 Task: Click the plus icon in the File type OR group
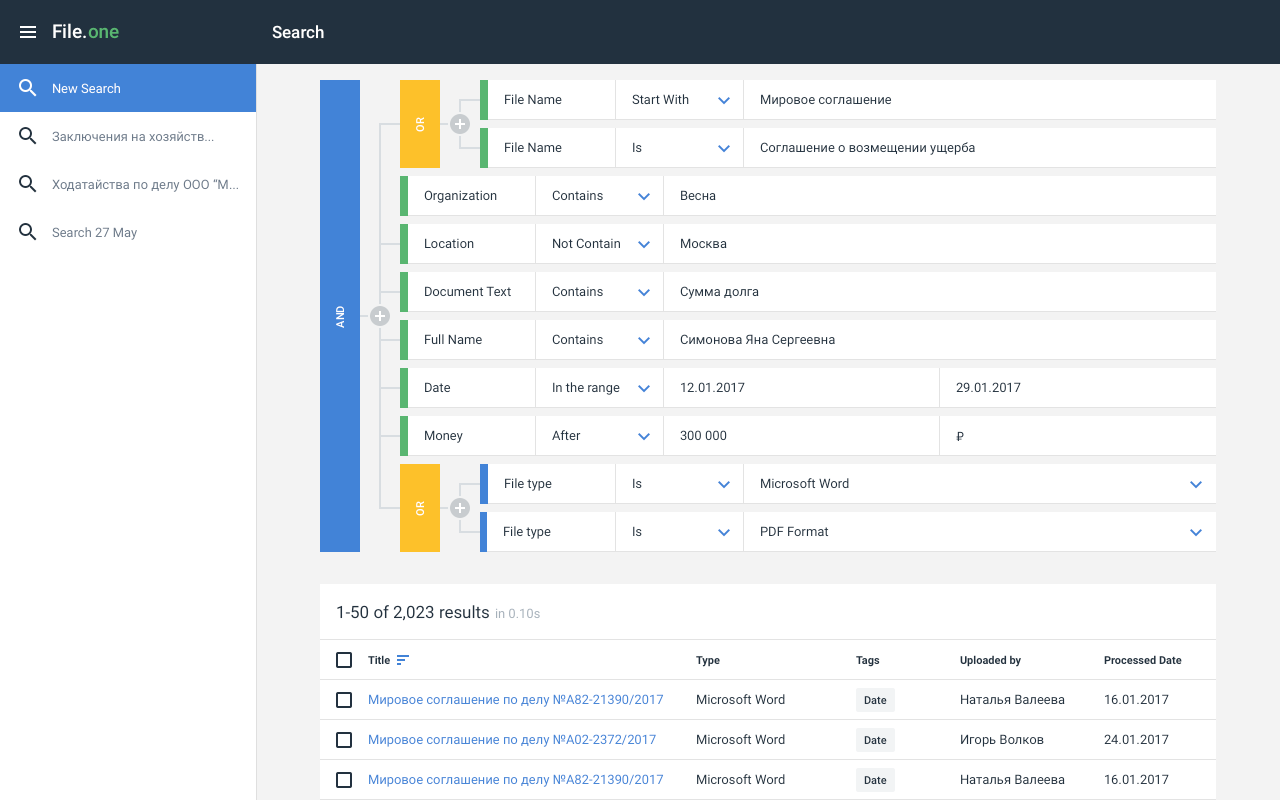(460, 508)
